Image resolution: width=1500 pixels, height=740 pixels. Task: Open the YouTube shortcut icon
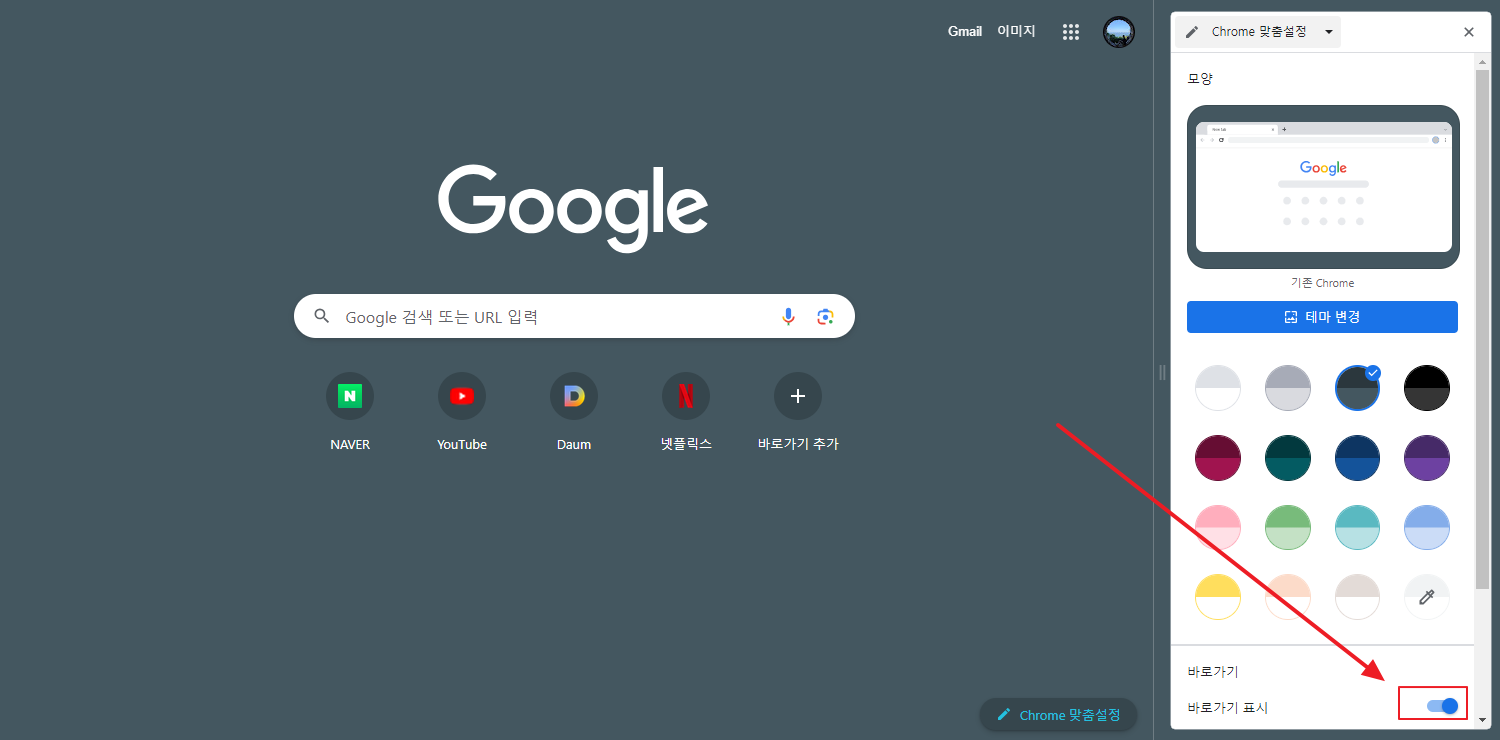pyautogui.click(x=462, y=397)
